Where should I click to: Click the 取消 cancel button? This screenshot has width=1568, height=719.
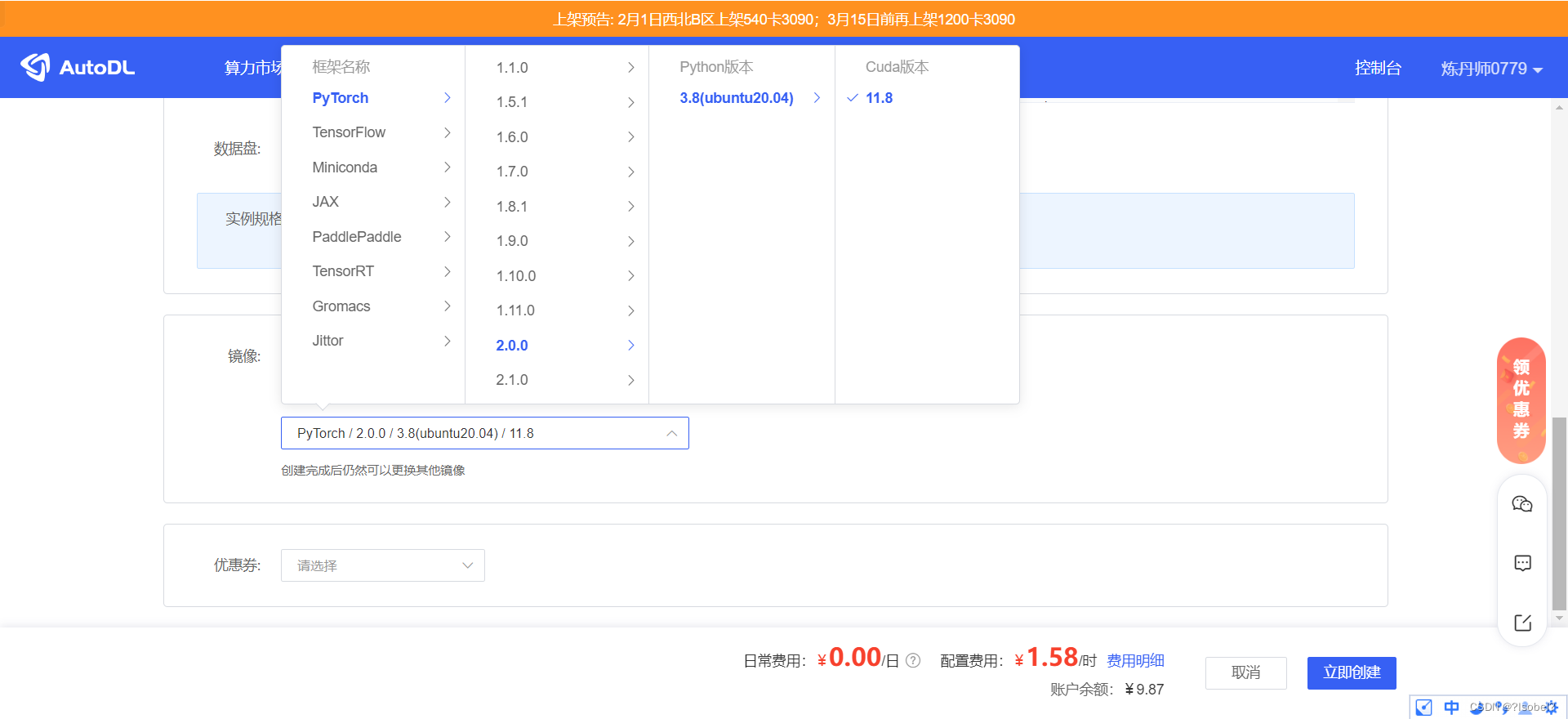(x=1246, y=673)
